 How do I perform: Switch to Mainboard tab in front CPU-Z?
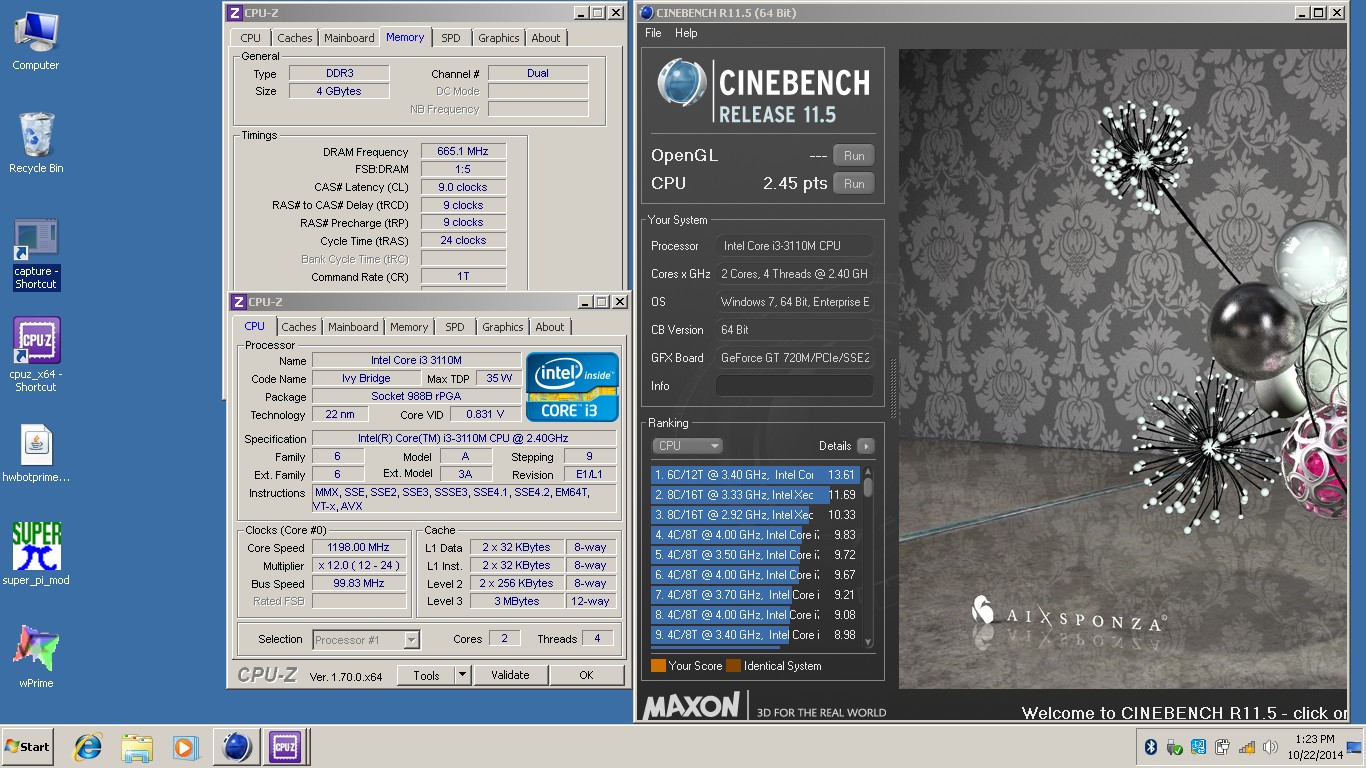point(353,327)
